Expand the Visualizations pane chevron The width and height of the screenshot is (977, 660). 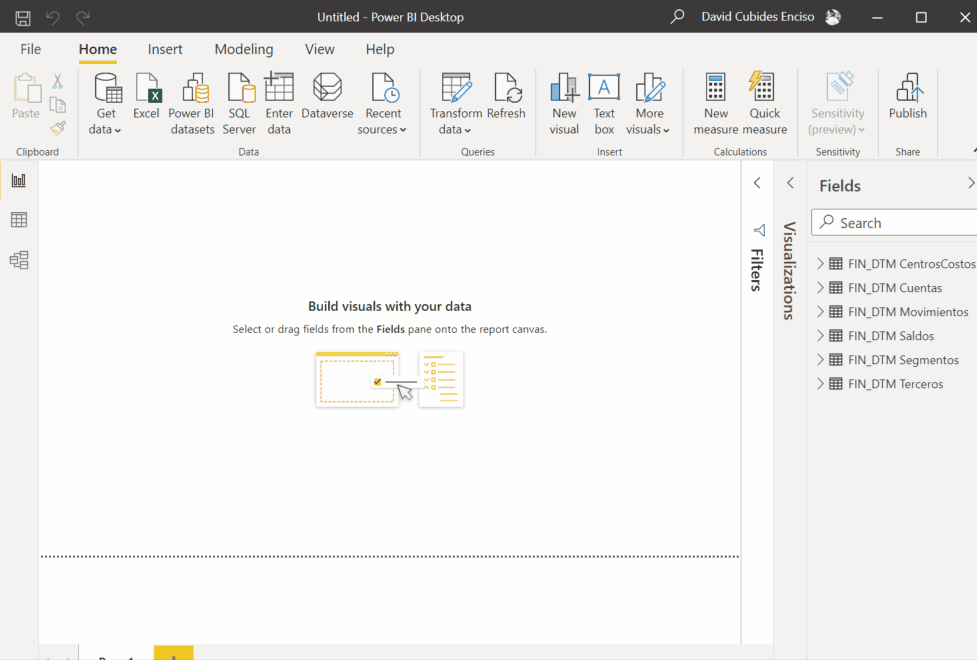(x=790, y=183)
